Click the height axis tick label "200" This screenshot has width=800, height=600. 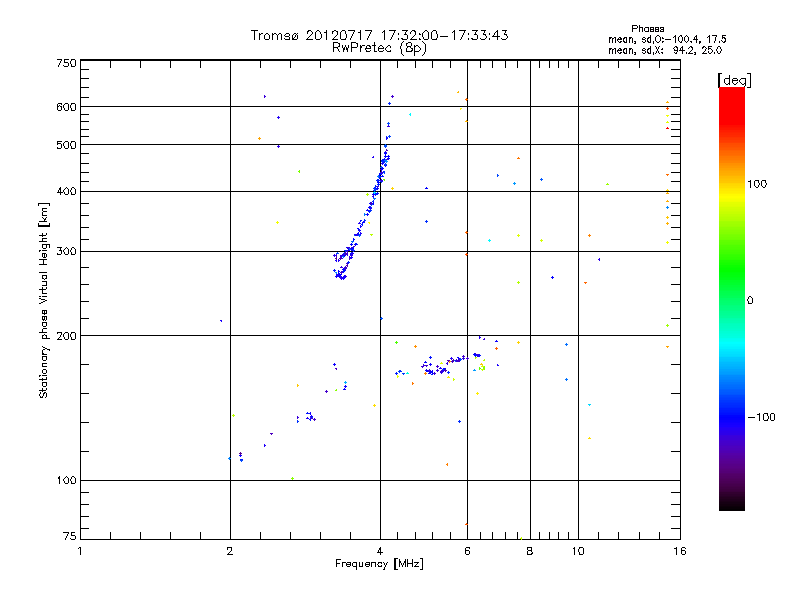click(67, 336)
